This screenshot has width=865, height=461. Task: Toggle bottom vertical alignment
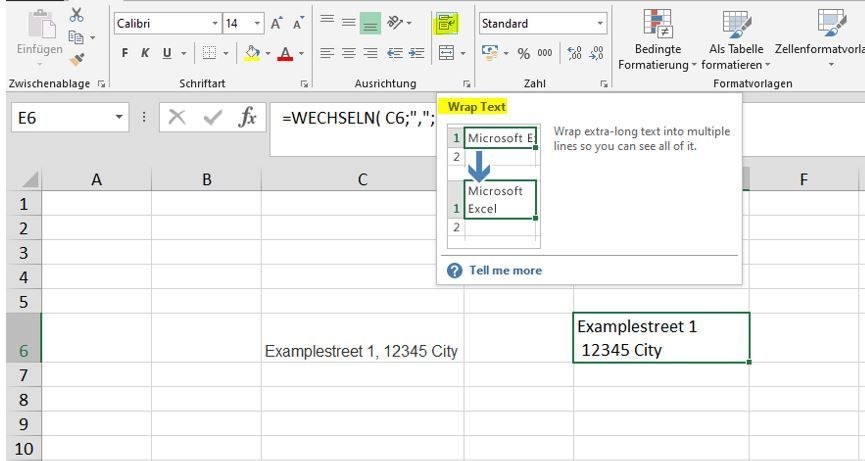pos(370,24)
